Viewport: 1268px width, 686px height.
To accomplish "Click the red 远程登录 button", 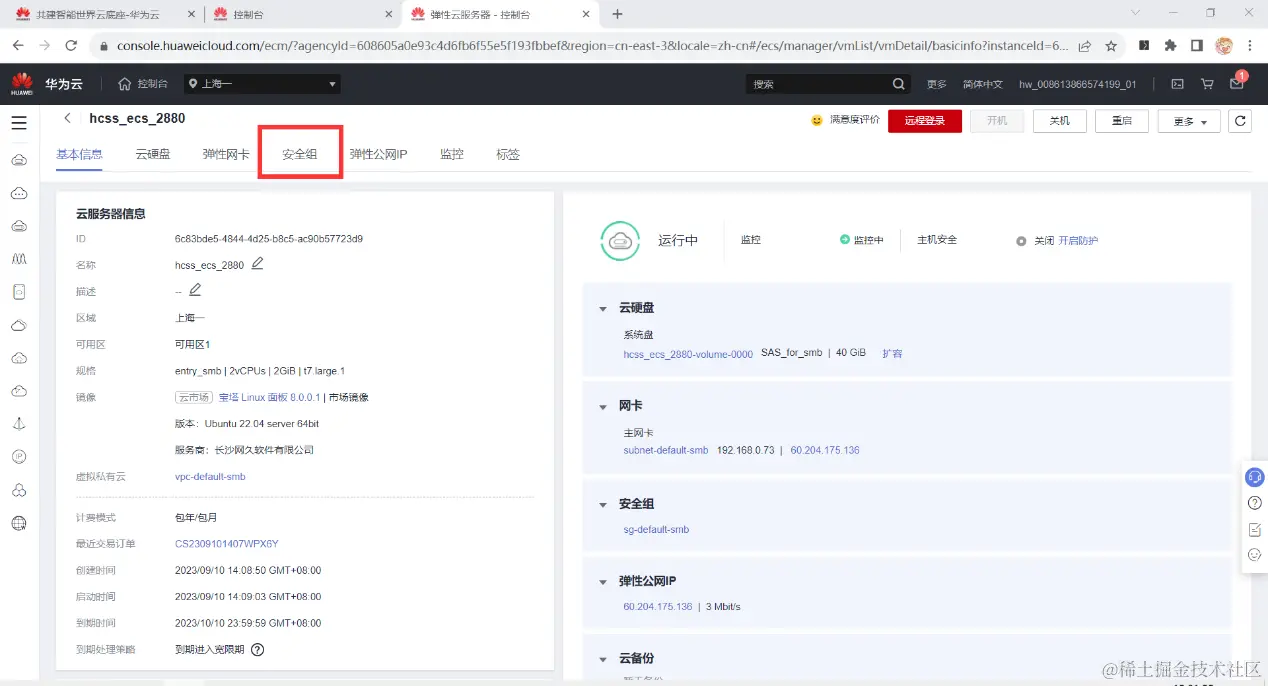I will pyautogui.click(x=925, y=121).
